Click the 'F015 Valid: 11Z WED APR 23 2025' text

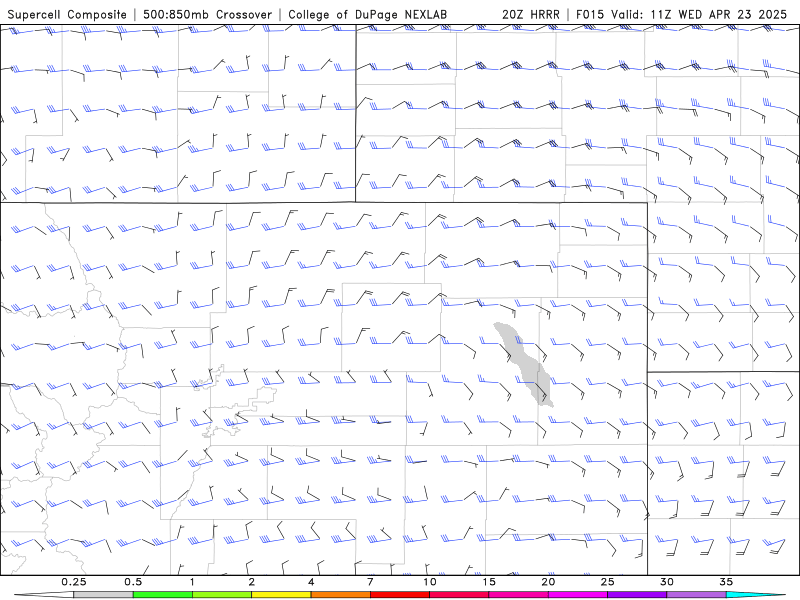point(682,14)
